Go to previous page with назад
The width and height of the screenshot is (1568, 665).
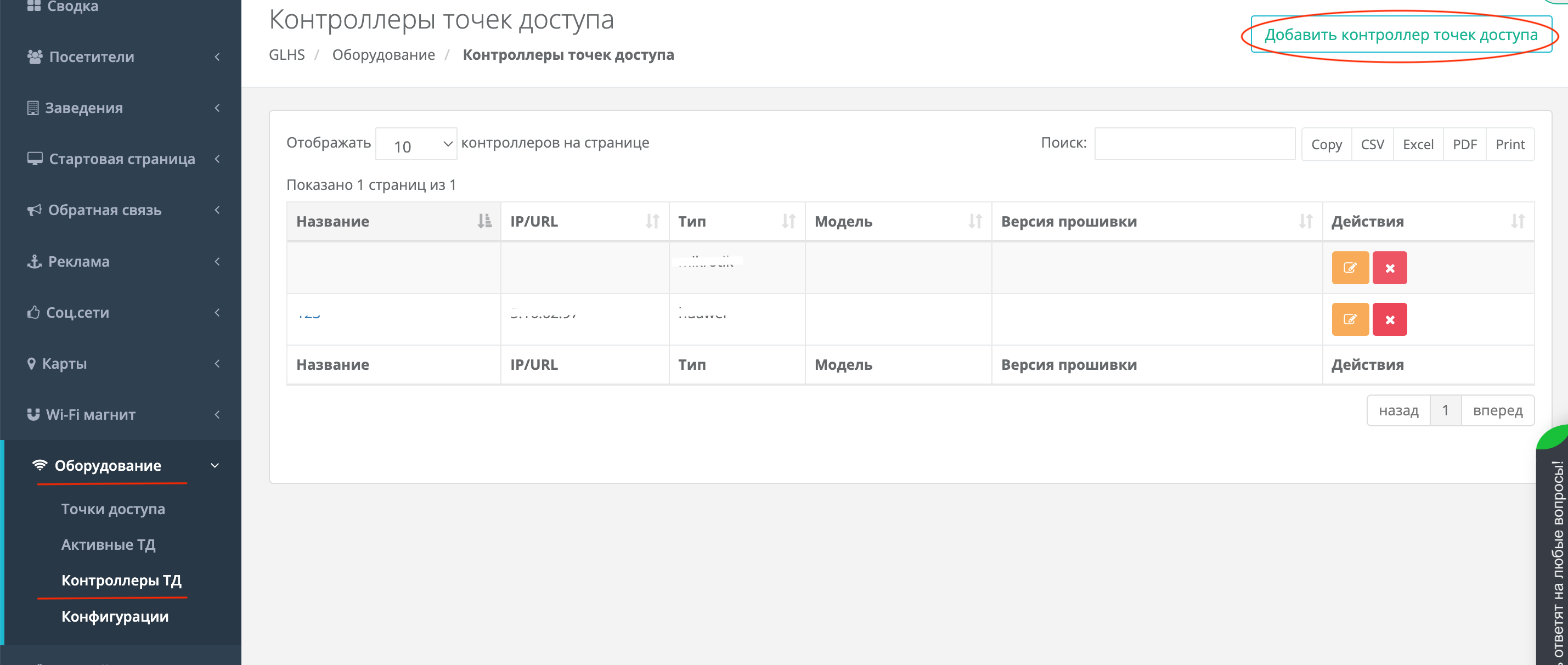(1398, 410)
